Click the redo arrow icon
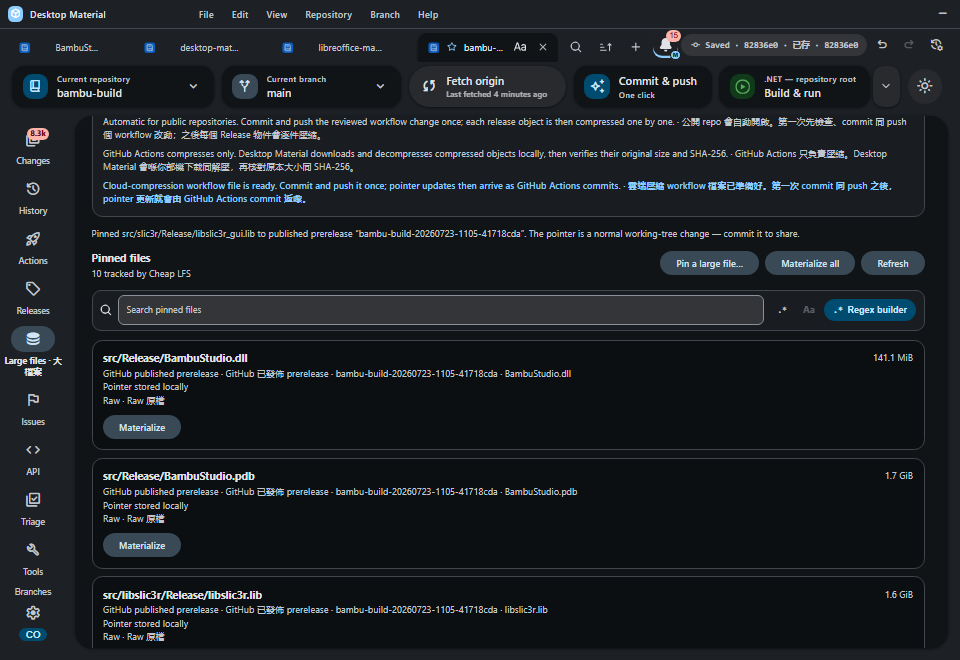960x660 pixels. pos(909,45)
